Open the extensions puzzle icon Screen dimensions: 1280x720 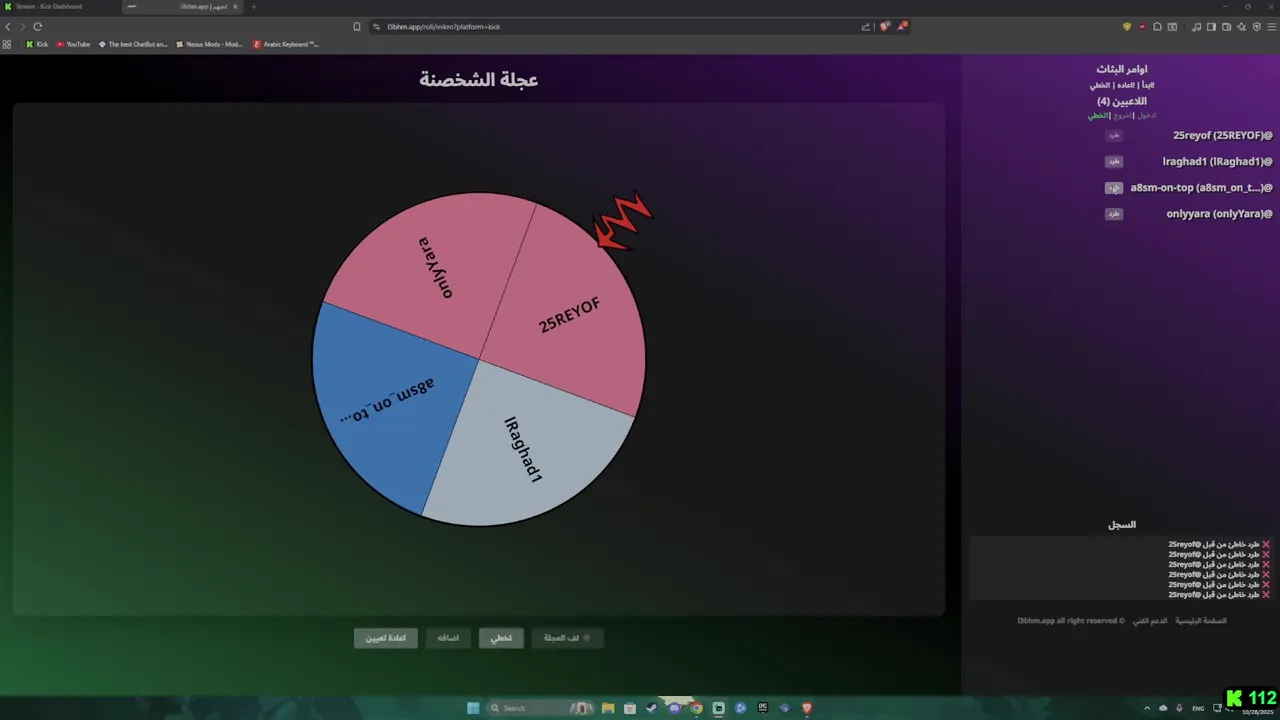1157,27
